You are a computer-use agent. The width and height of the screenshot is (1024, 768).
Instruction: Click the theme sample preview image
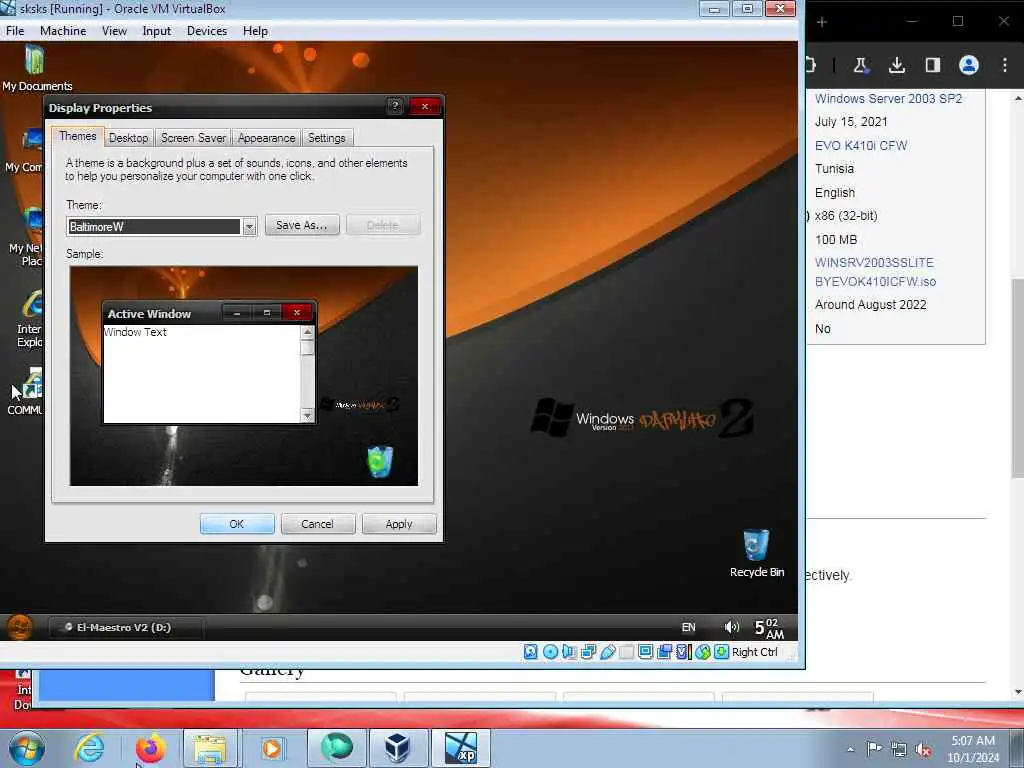244,376
